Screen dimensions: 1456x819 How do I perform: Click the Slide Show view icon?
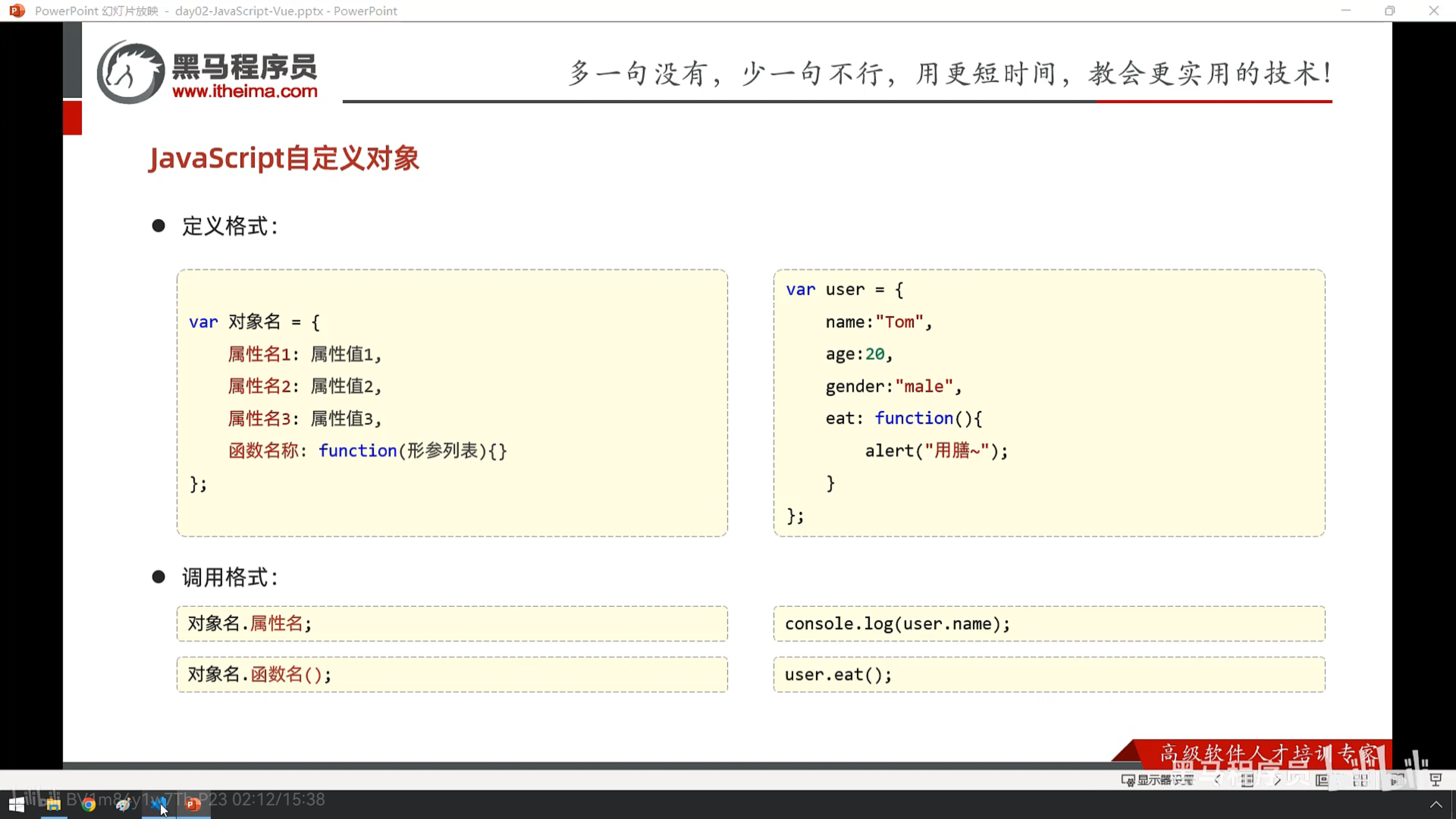[1436, 780]
